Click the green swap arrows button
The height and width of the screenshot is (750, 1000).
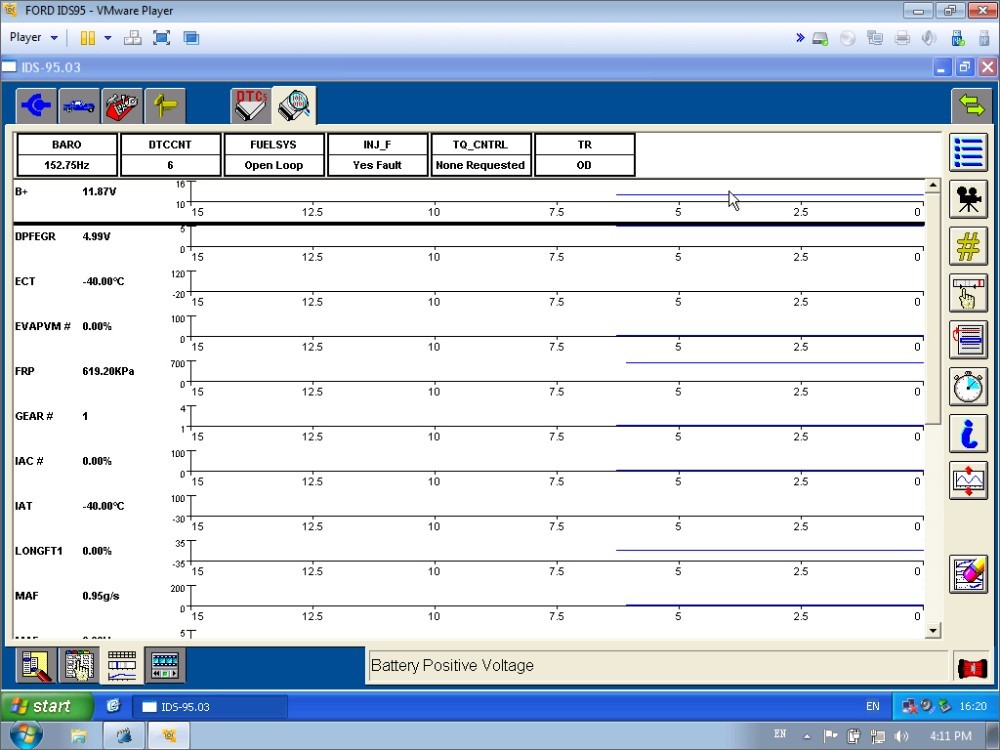pos(968,104)
